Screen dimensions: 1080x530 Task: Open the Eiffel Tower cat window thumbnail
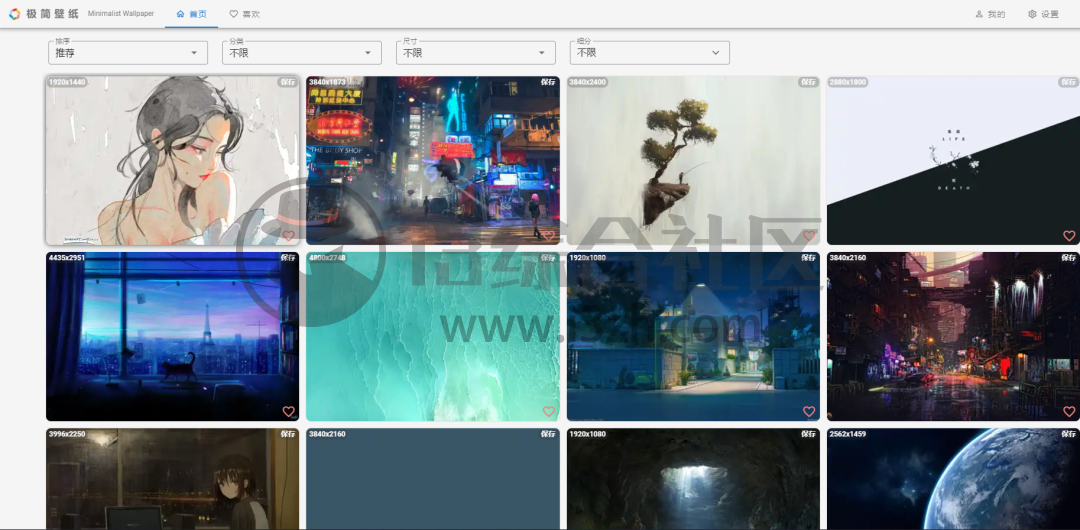click(172, 336)
